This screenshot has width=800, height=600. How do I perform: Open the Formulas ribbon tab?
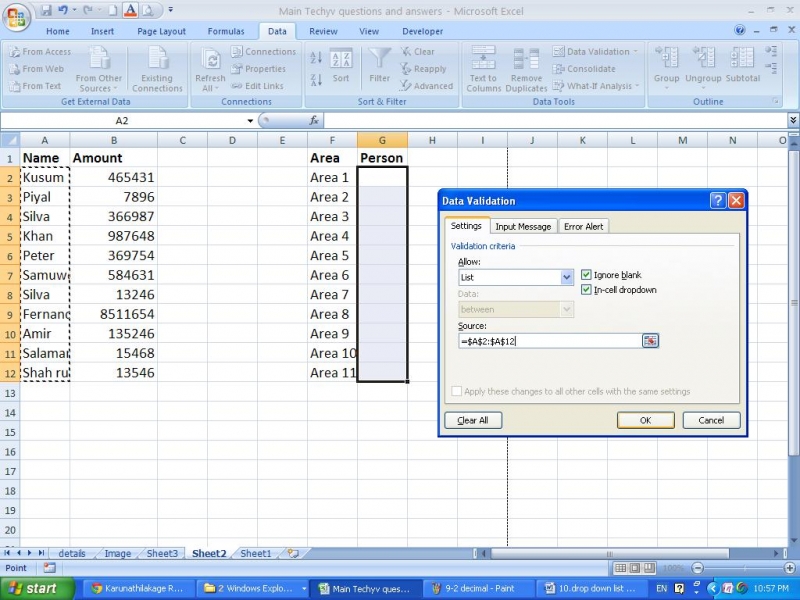(225, 31)
